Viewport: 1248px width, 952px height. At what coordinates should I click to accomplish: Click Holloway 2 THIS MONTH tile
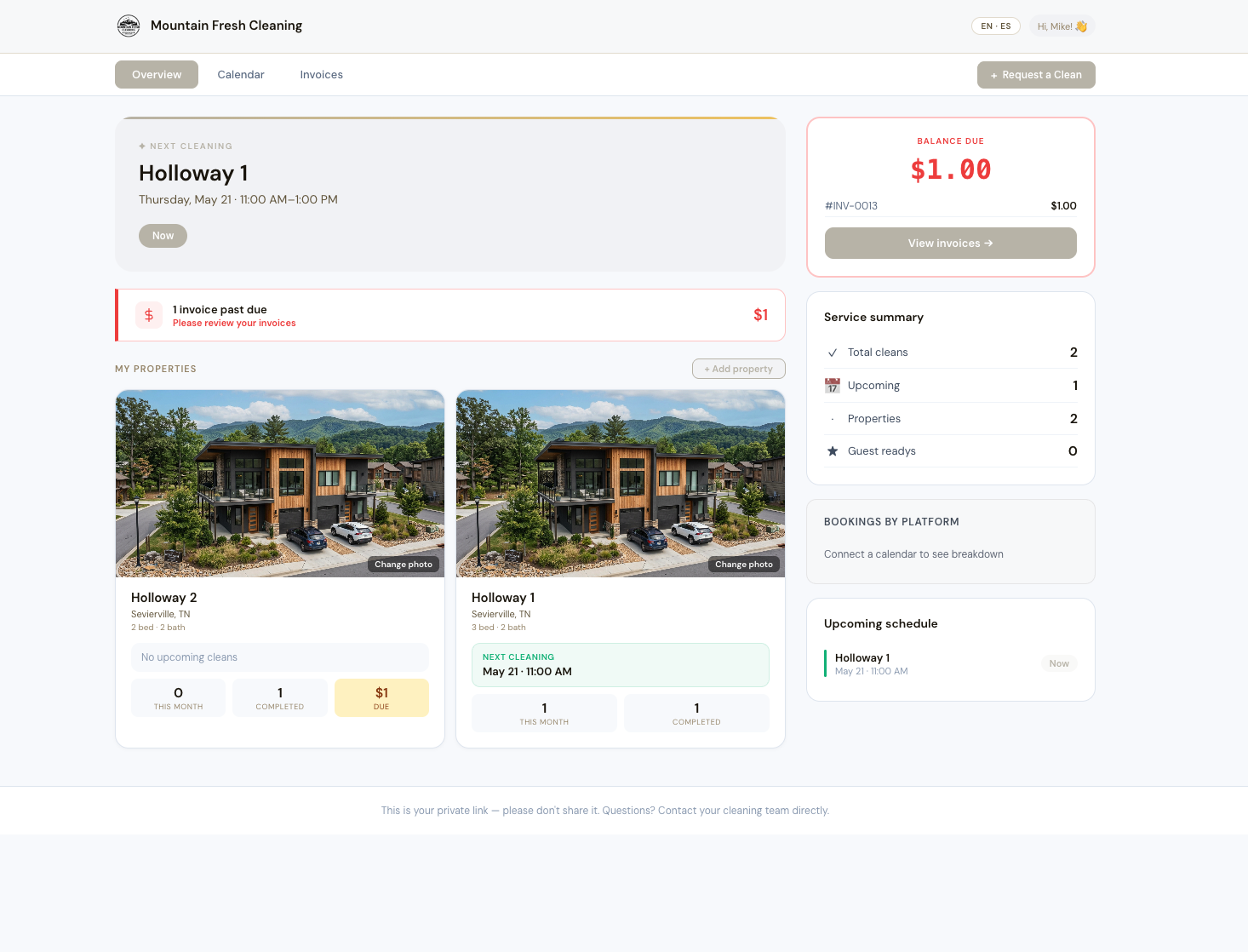pos(178,698)
